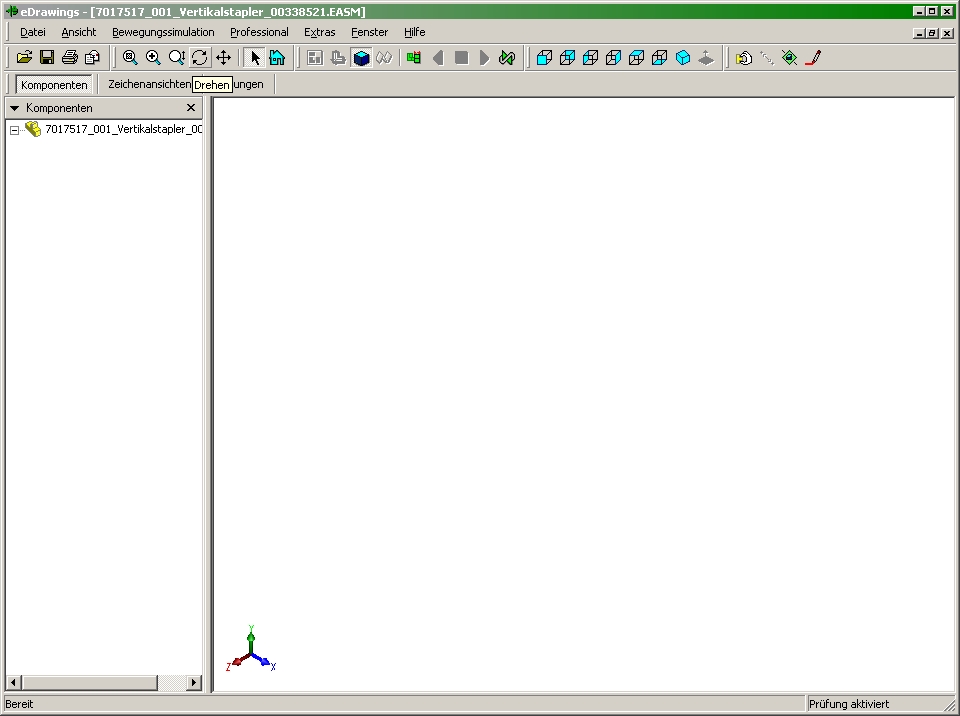Image resolution: width=960 pixels, height=716 pixels.
Task: Select the Pan (four-arrow) tool
Action: (x=223, y=58)
